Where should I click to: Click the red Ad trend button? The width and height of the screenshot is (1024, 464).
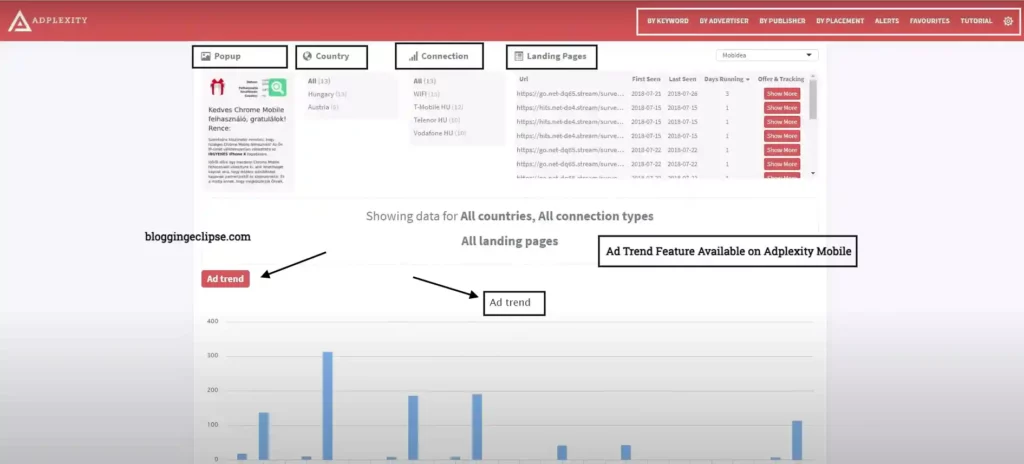[225, 278]
